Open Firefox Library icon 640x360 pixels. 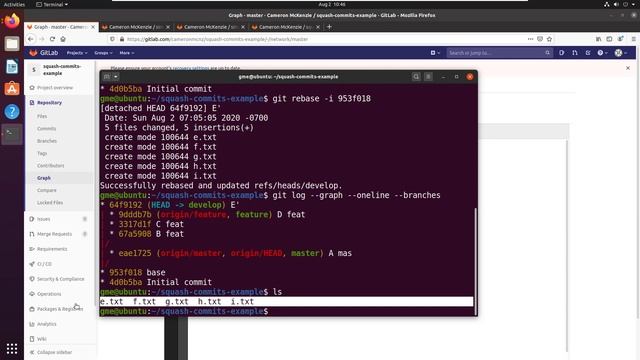click(598, 39)
